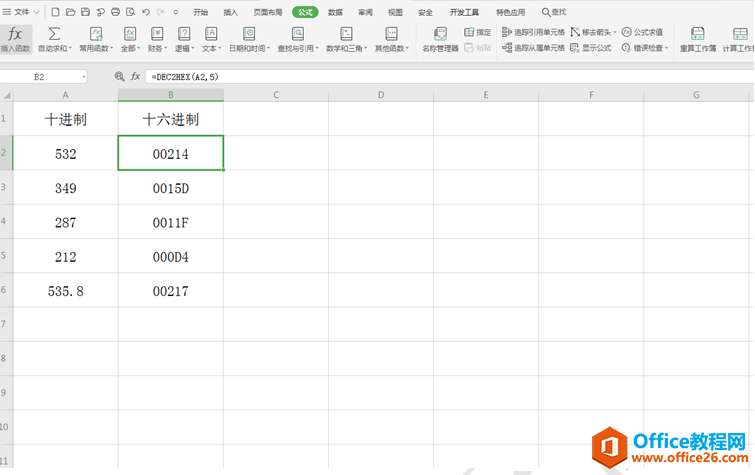This screenshot has width=755, height=475.
Task: Click Recalculate Workbook (重算工作簿) icon
Action: (x=697, y=38)
